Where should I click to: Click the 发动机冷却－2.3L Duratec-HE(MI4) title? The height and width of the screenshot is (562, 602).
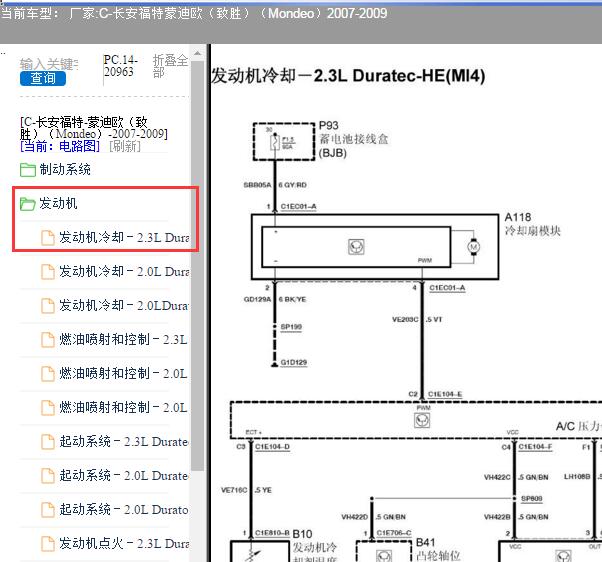click(x=348, y=76)
